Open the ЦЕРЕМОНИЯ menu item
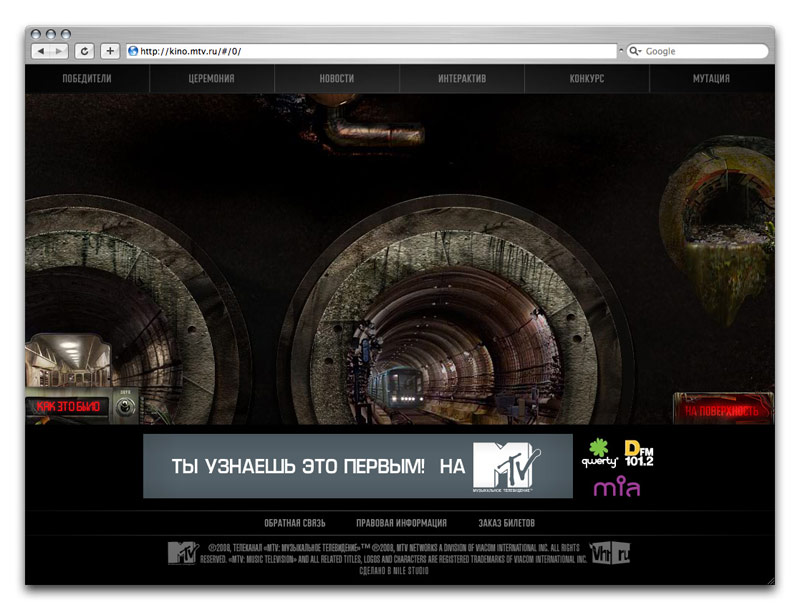Screen dimensions: 800x610 211,79
